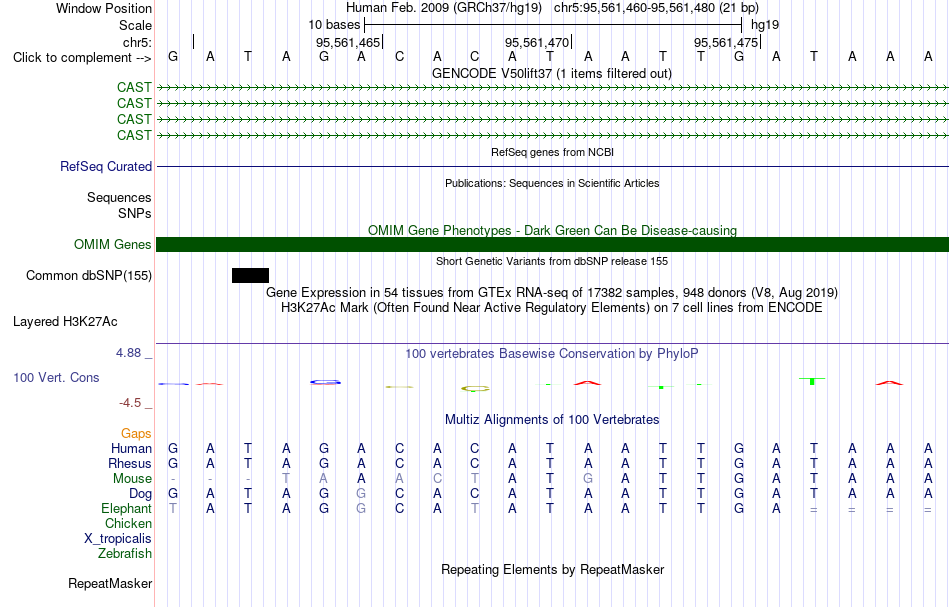Screen dimensions: 950x607
Task: Click the Gaps row label
Action: point(136,434)
